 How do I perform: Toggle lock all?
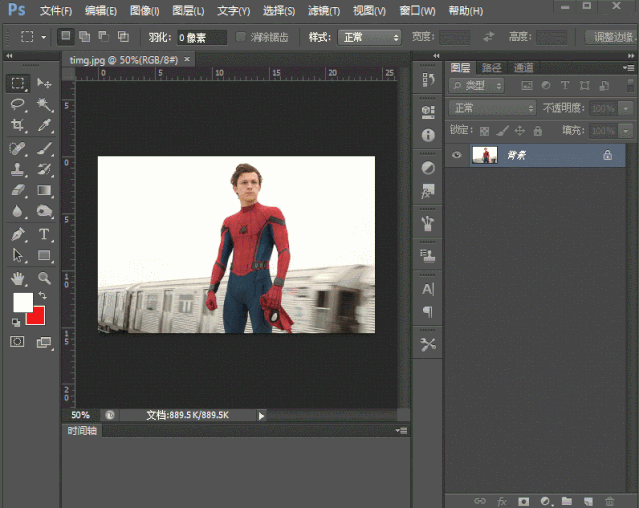(538, 131)
